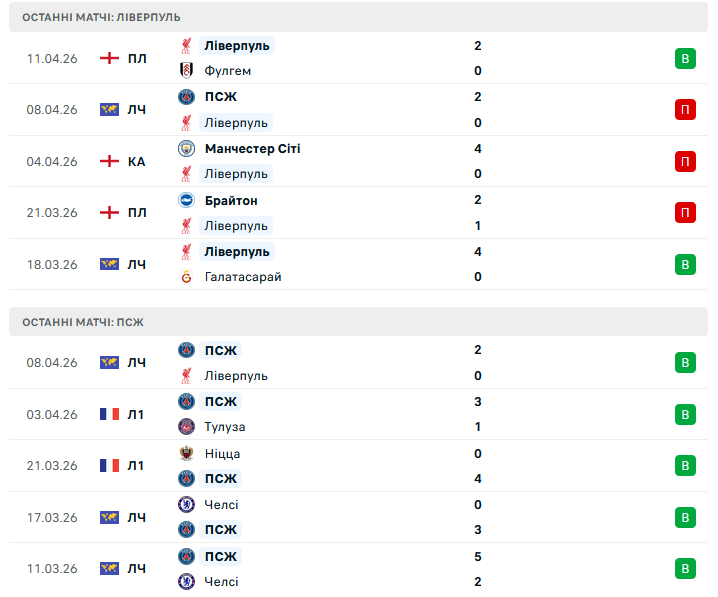Click red П badge for Manchester City match

pos(685,161)
